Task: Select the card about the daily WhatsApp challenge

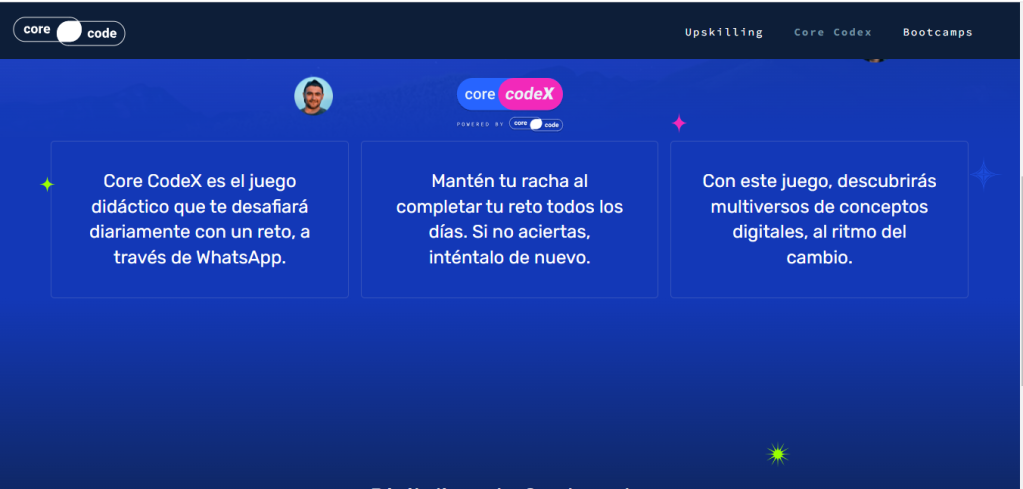Action: tap(199, 219)
